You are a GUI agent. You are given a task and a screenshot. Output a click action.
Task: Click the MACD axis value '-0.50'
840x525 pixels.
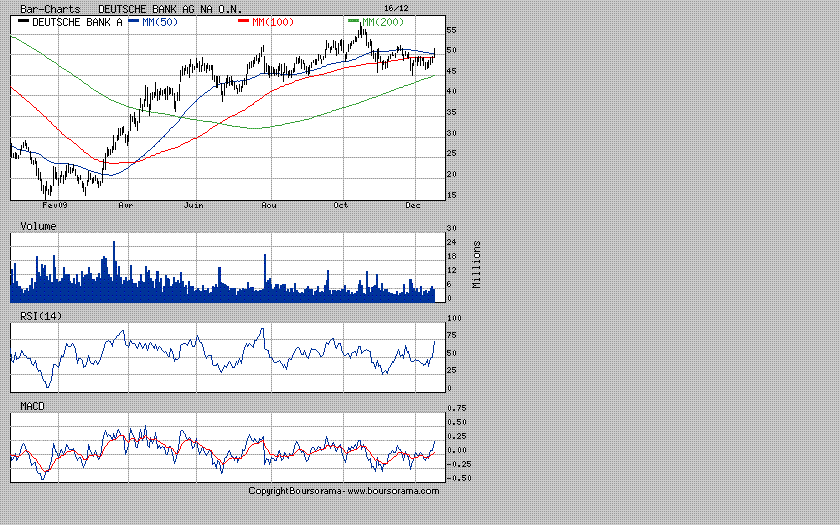click(459, 478)
